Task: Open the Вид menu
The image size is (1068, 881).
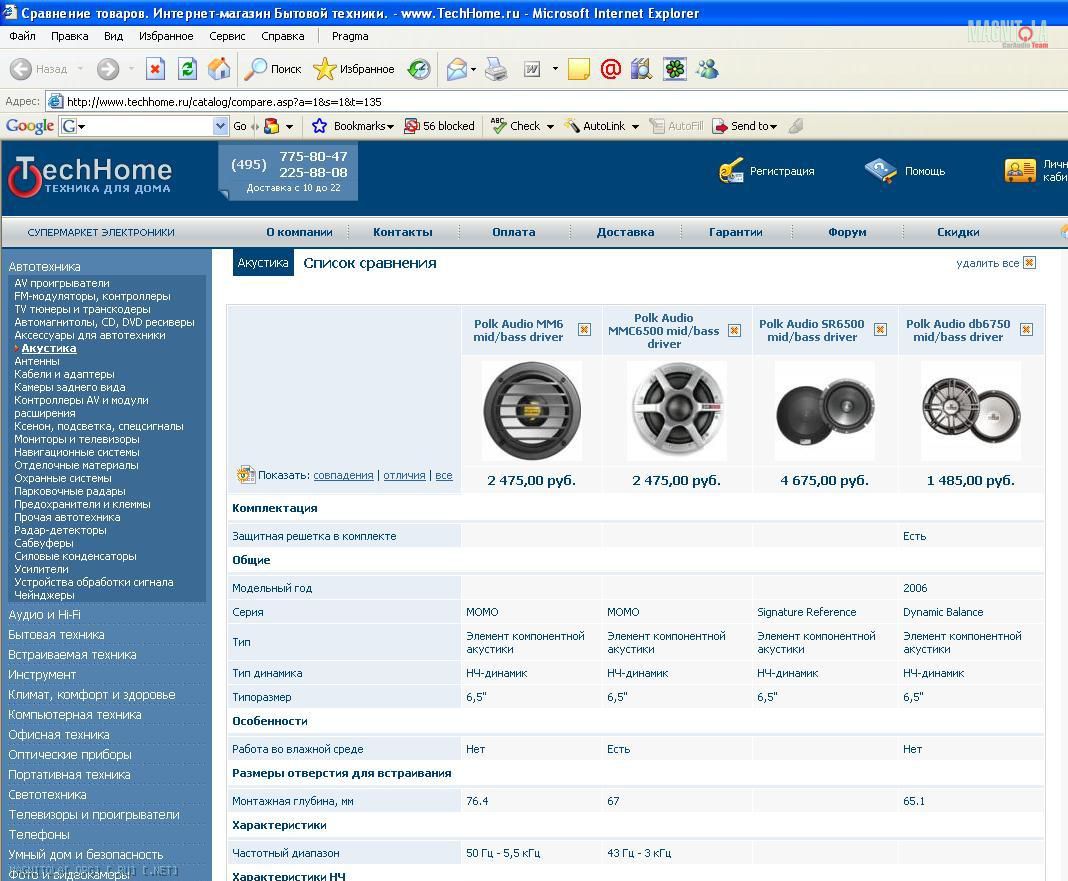Action: [x=114, y=36]
